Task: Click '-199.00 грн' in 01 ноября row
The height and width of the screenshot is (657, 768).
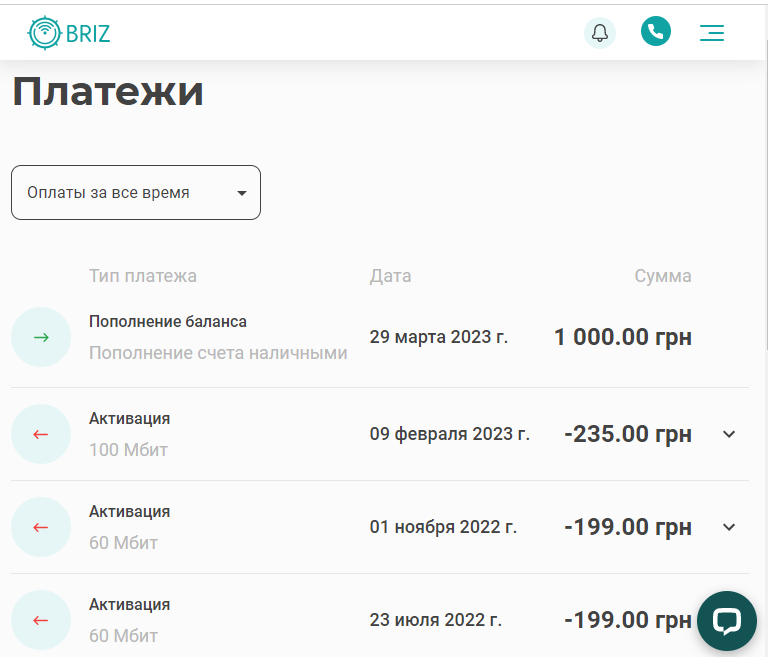Action: 628,527
